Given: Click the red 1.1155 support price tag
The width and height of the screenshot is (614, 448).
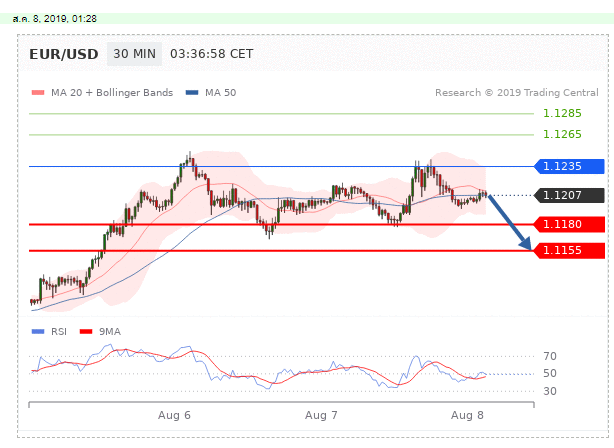Looking at the screenshot, I should 570,250.
